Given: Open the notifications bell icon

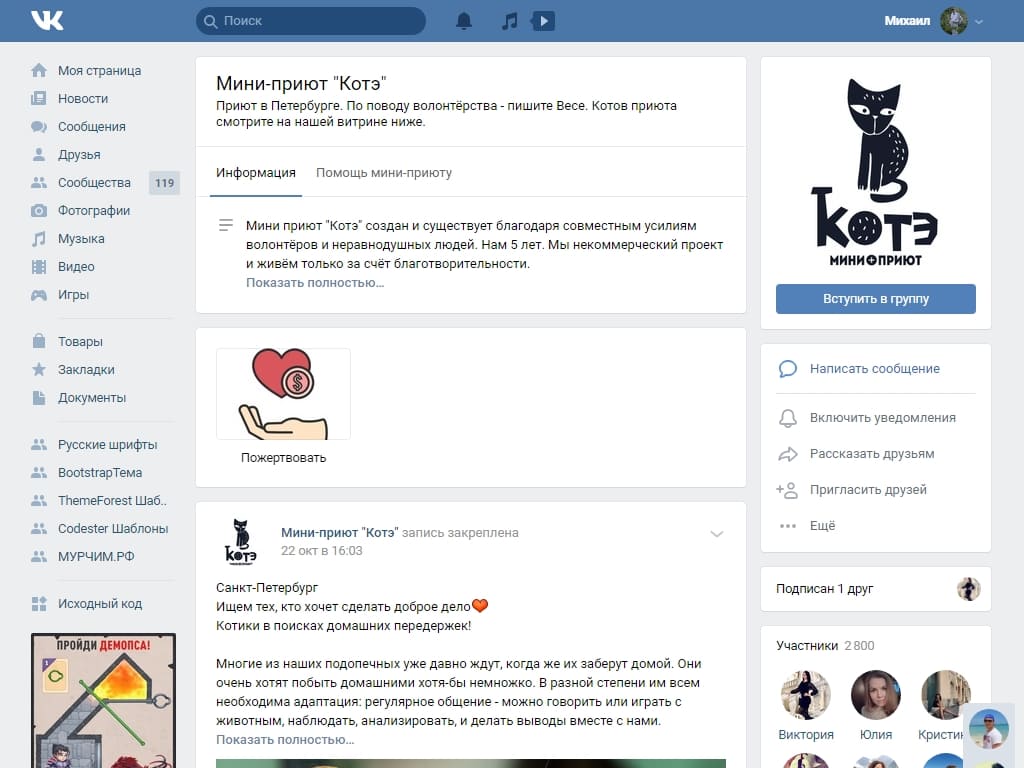Looking at the screenshot, I should 464,21.
